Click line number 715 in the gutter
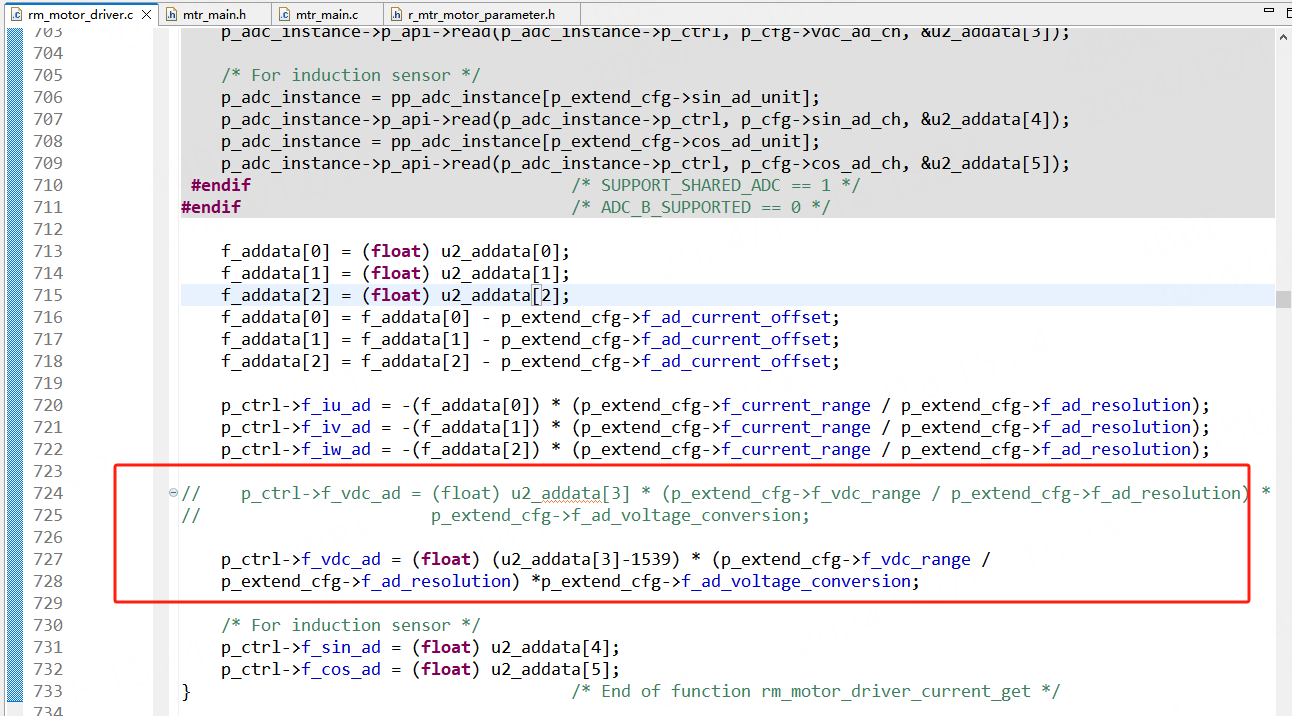Image resolution: width=1292 pixels, height=716 pixels. (47, 295)
